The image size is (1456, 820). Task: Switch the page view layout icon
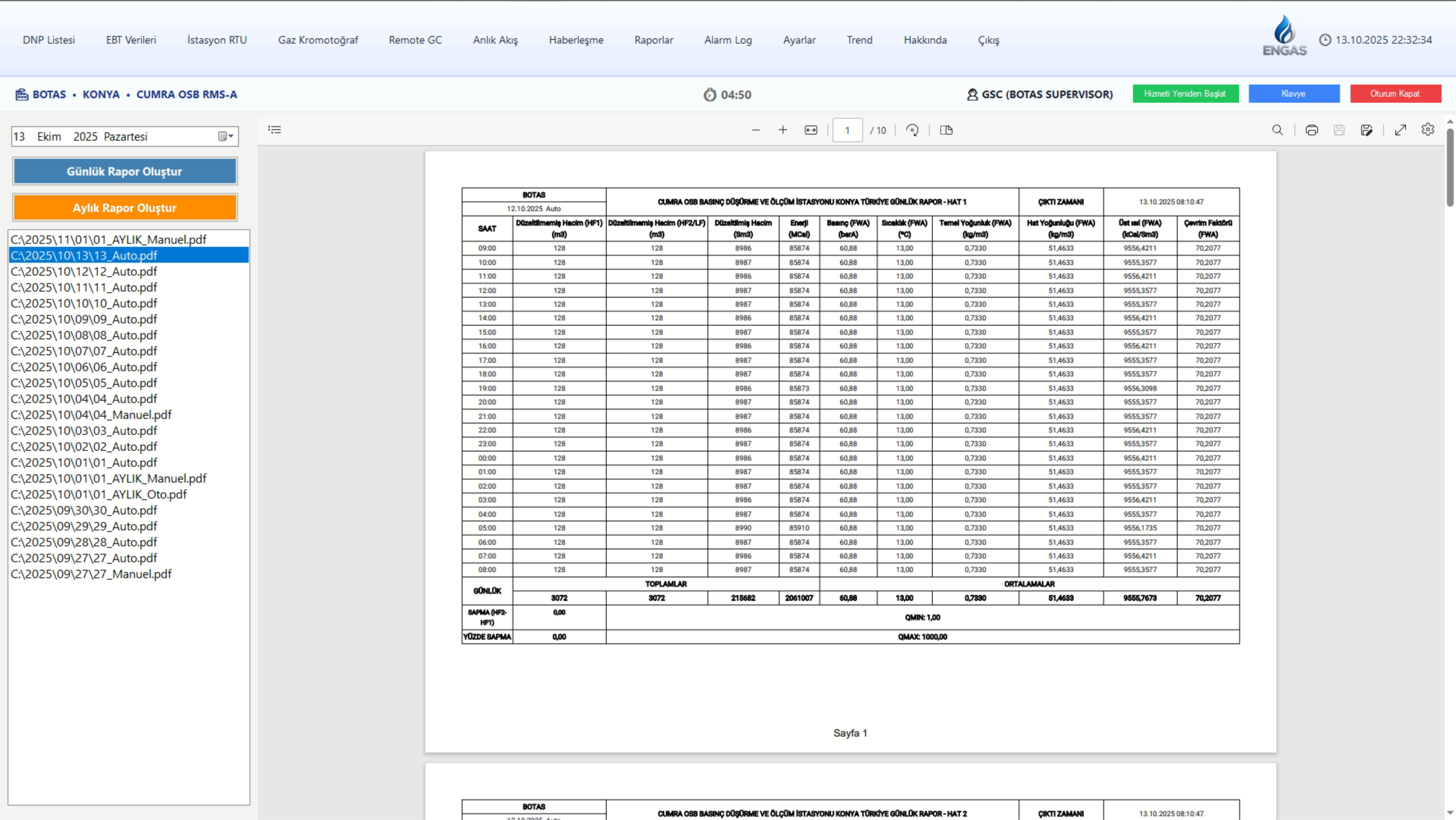pos(946,130)
